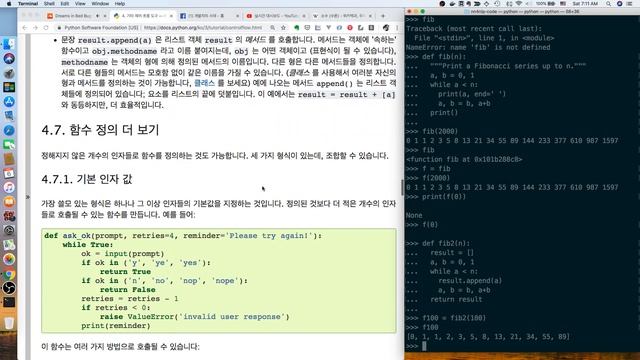Switch to the YouTube browser tab
Image resolution: width=640 pixels, height=360 pixels.
pyautogui.click(x=276, y=16)
